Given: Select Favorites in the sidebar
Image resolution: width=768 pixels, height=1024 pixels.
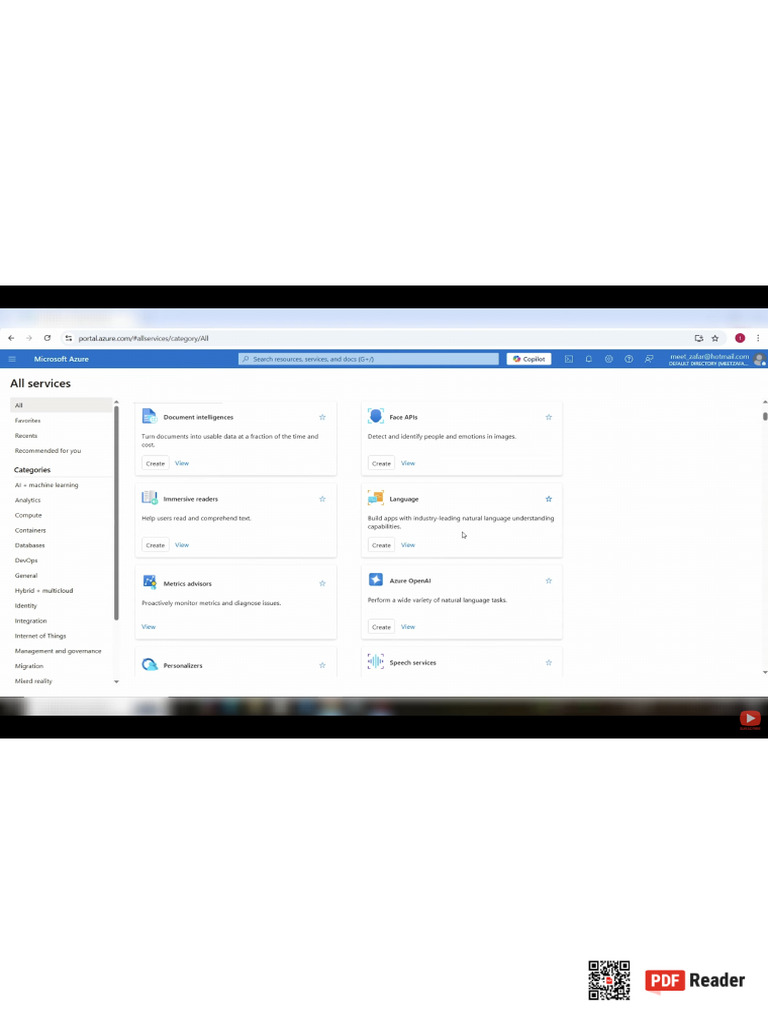Looking at the screenshot, I should (x=27, y=421).
